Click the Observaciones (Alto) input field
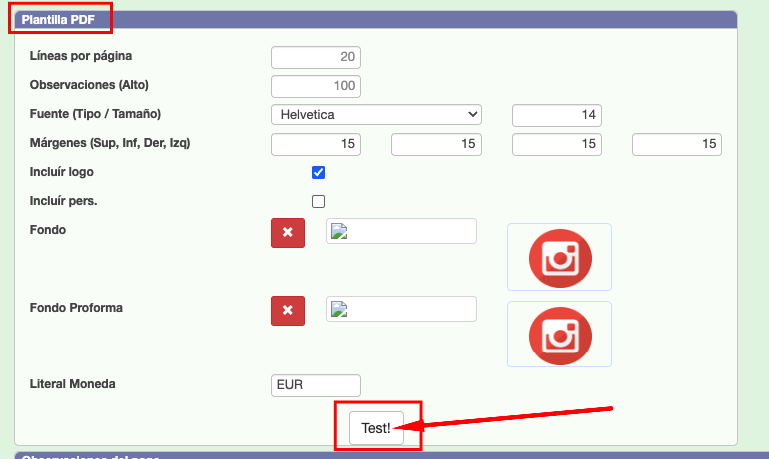769x459 pixels. [x=316, y=86]
